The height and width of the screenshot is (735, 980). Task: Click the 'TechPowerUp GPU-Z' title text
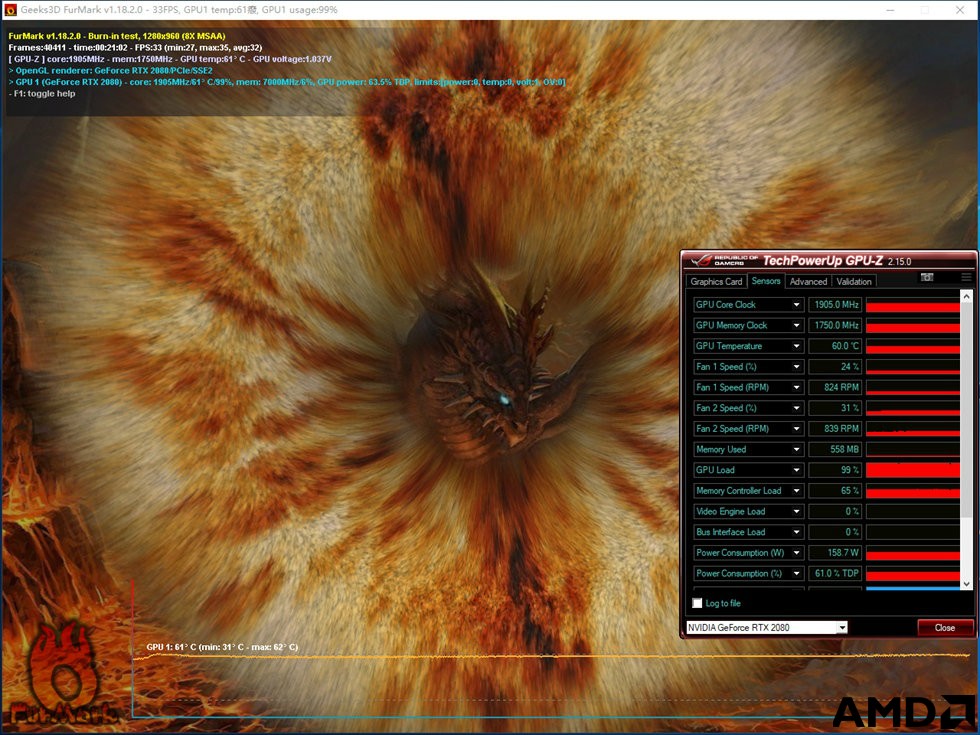coord(822,261)
